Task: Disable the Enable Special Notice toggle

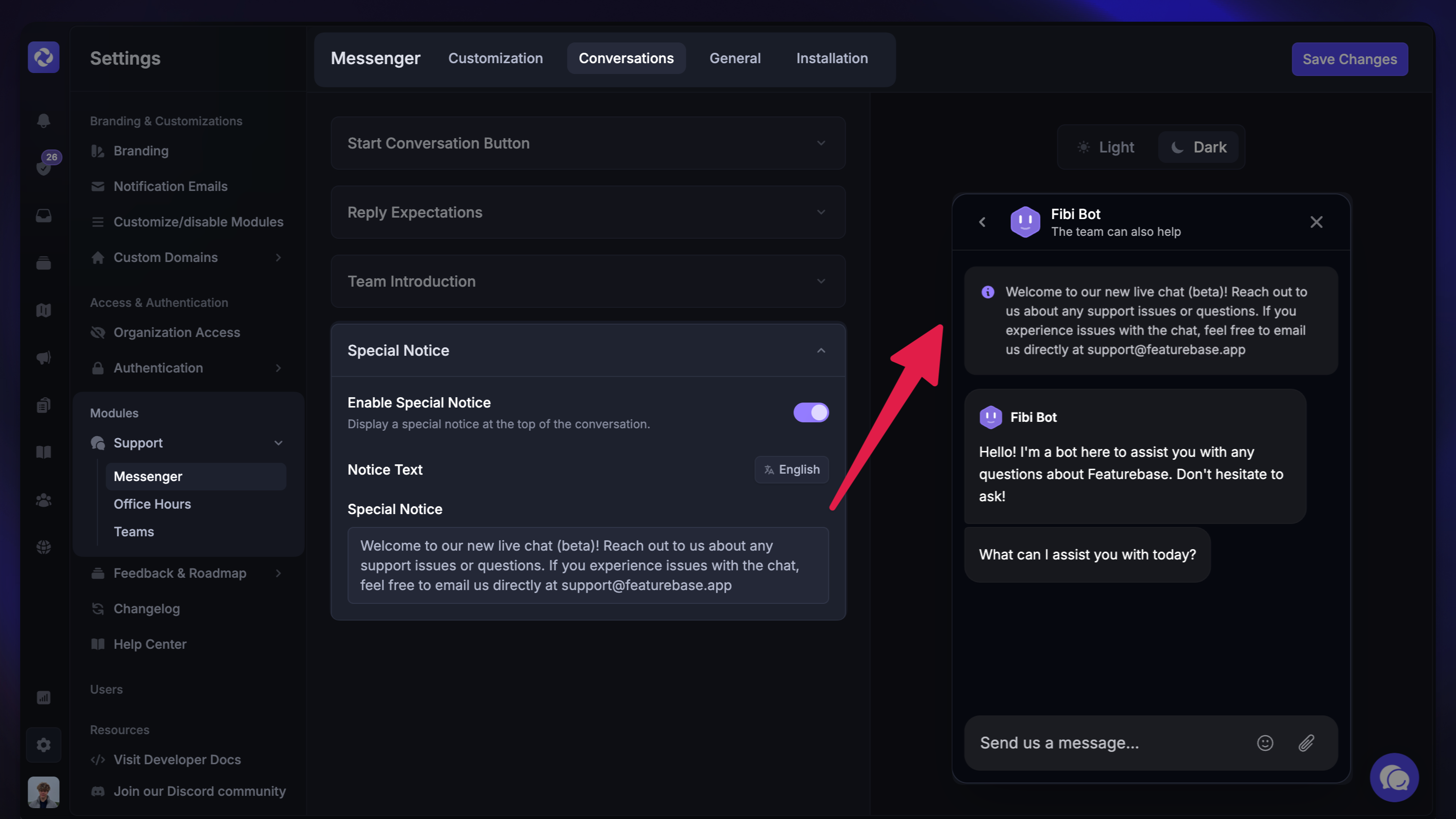Action: [811, 412]
